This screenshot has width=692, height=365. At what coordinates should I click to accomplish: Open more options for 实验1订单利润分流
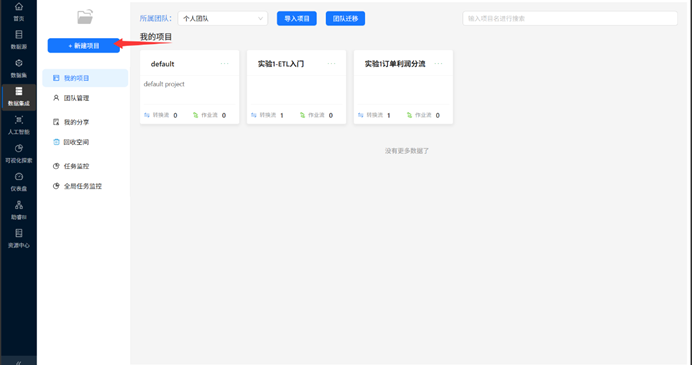(438, 64)
